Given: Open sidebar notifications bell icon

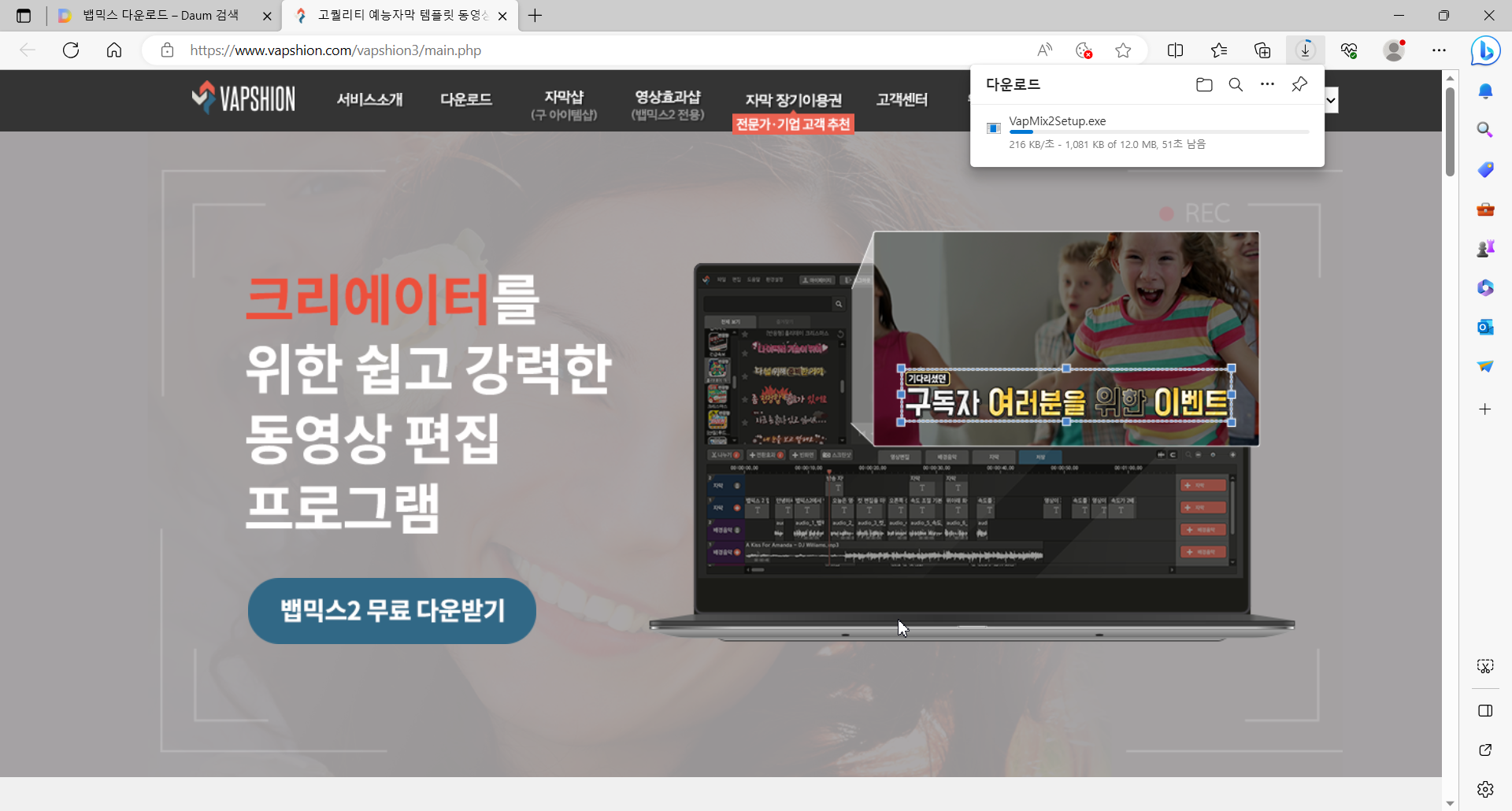Looking at the screenshot, I should (1485, 91).
